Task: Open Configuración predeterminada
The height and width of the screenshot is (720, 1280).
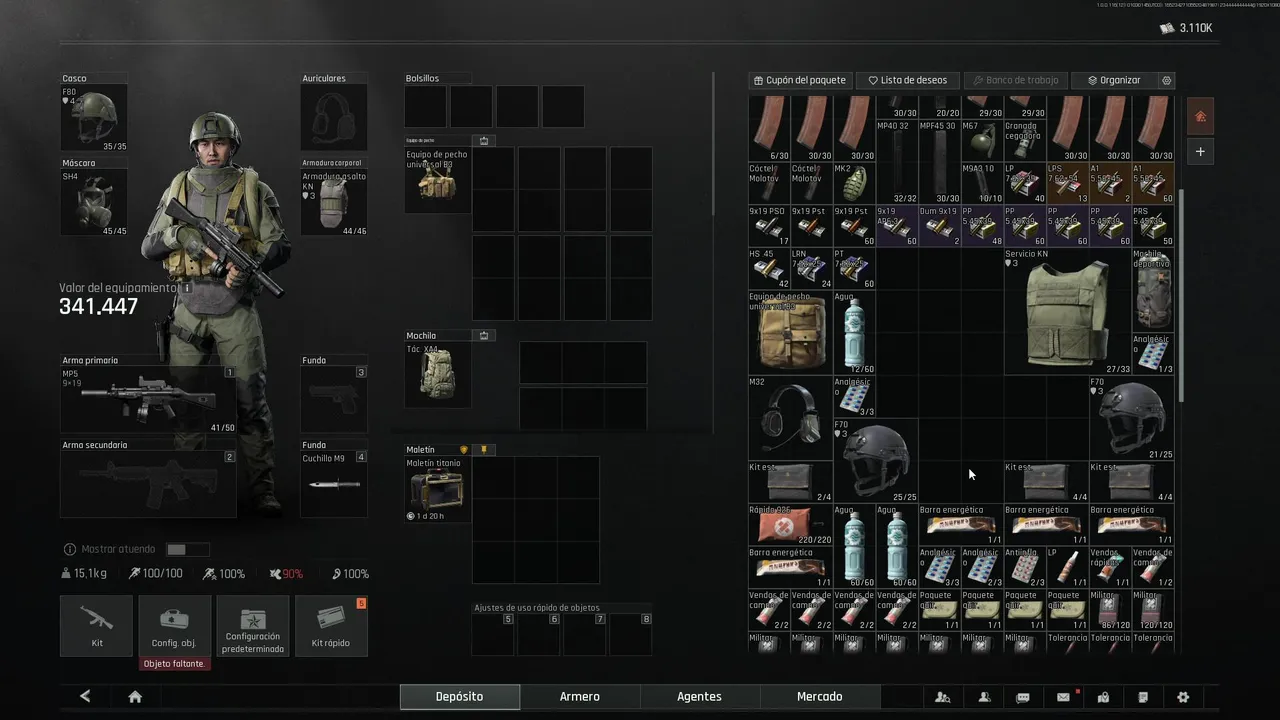Action: pyautogui.click(x=253, y=626)
